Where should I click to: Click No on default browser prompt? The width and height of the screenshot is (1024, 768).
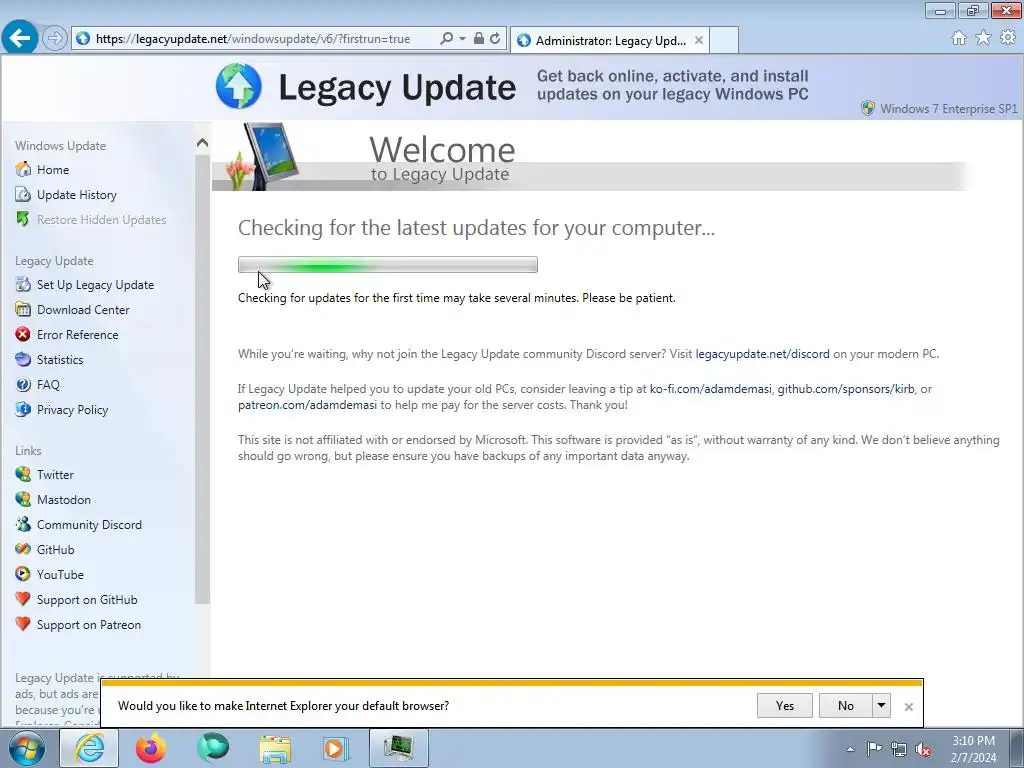[845, 705]
